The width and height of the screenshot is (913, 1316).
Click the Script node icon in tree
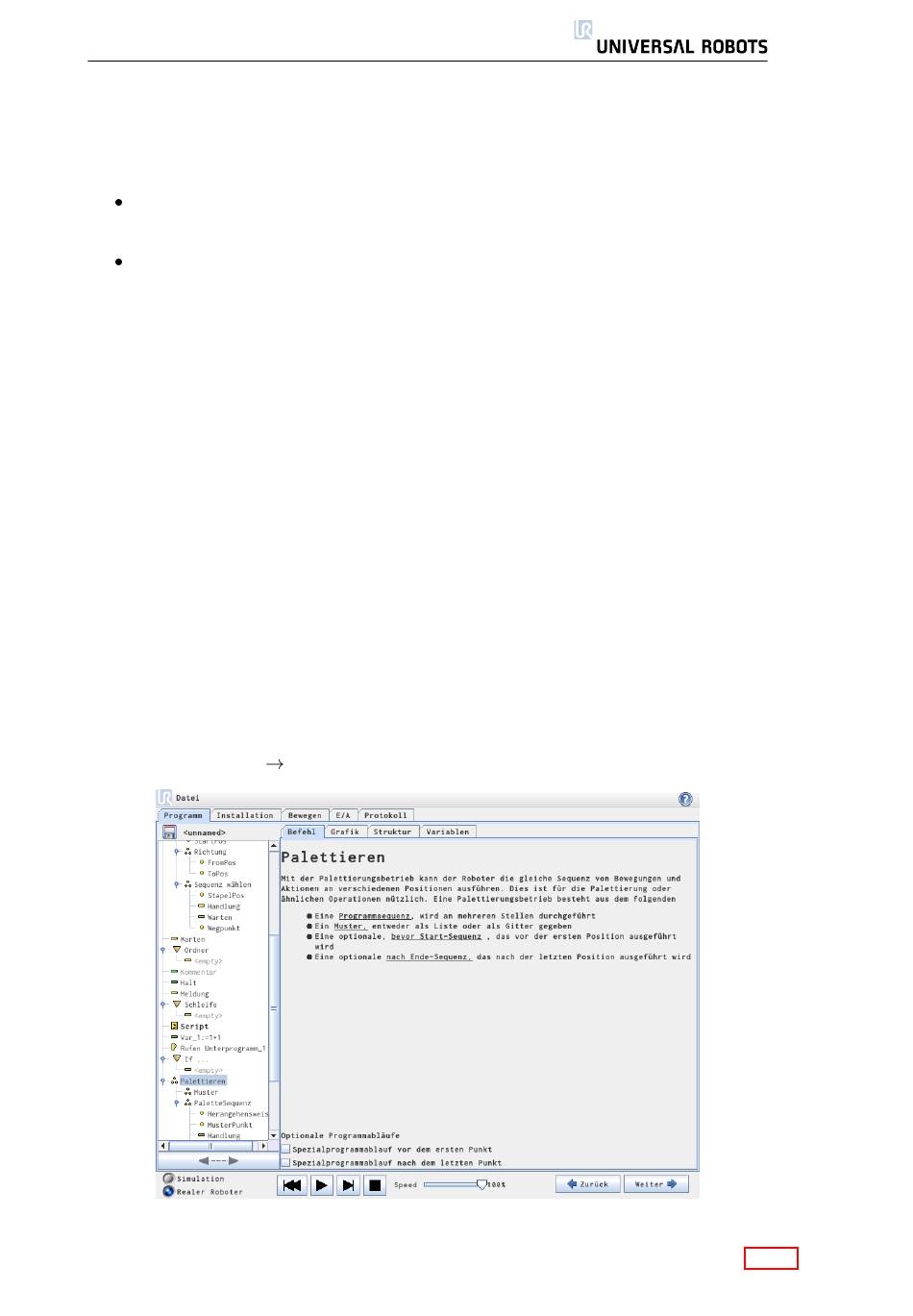[174, 1027]
